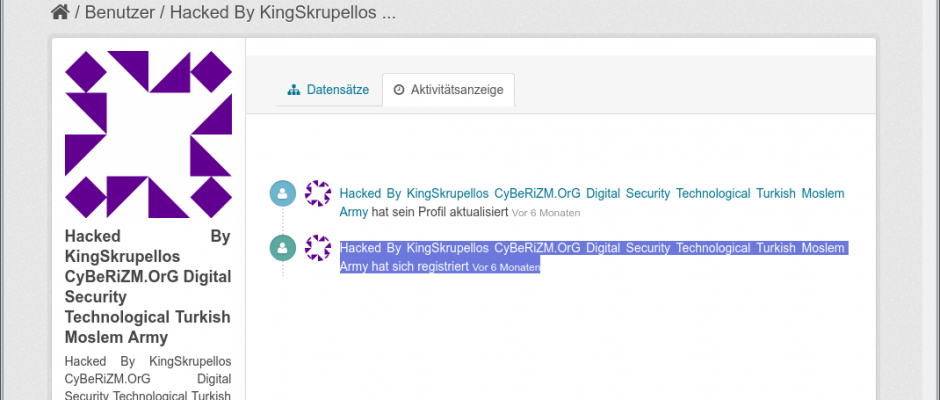940x400 pixels.
Task: Click large purple profile avatar image
Action: click(148, 134)
